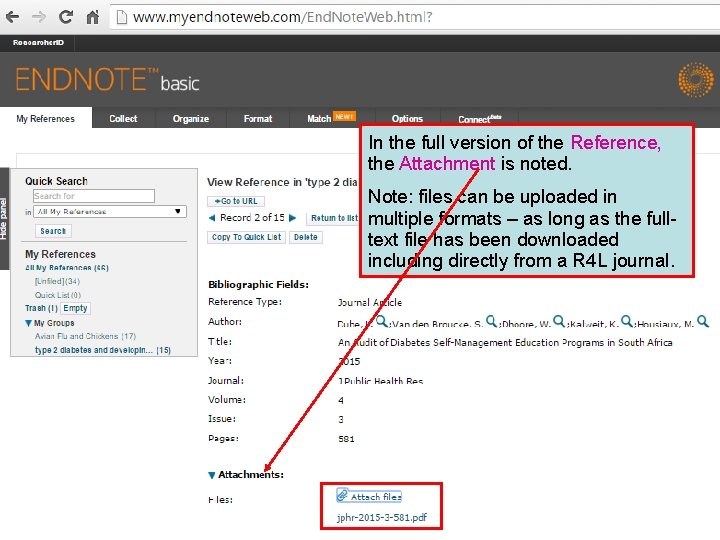The image size is (720, 540).
Task: Open the ResearcherID link
Action: coord(38,42)
